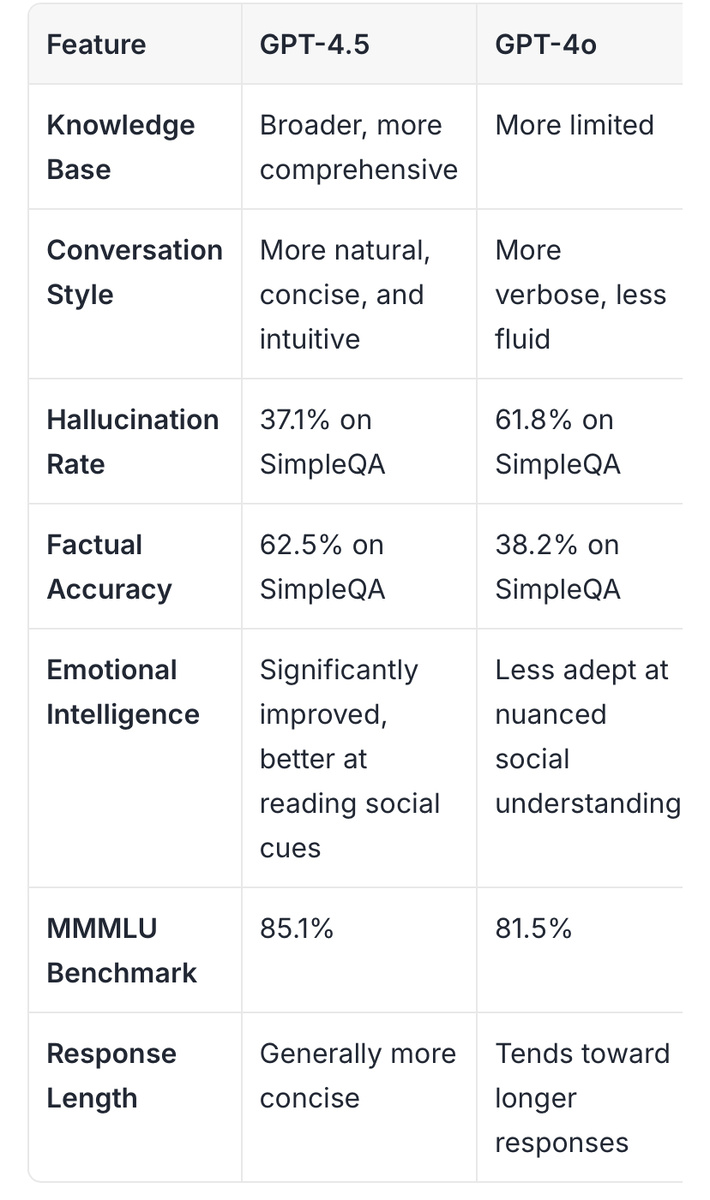The height and width of the screenshot is (1200, 710).
Task: Select the Knowledge Base row label
Action: [120, 147]
